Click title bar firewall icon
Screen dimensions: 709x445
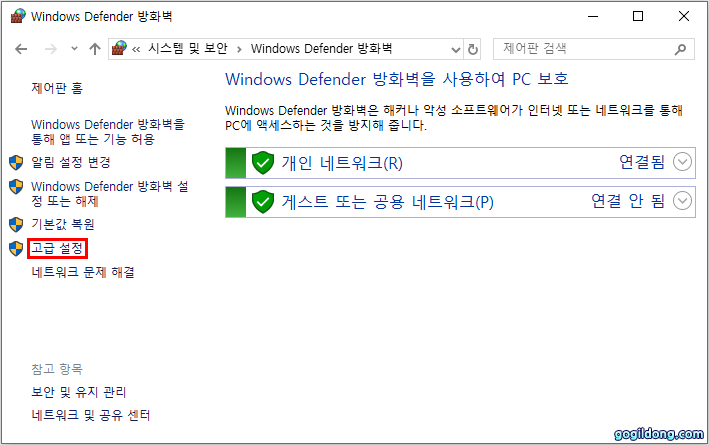tap(17, 16)
